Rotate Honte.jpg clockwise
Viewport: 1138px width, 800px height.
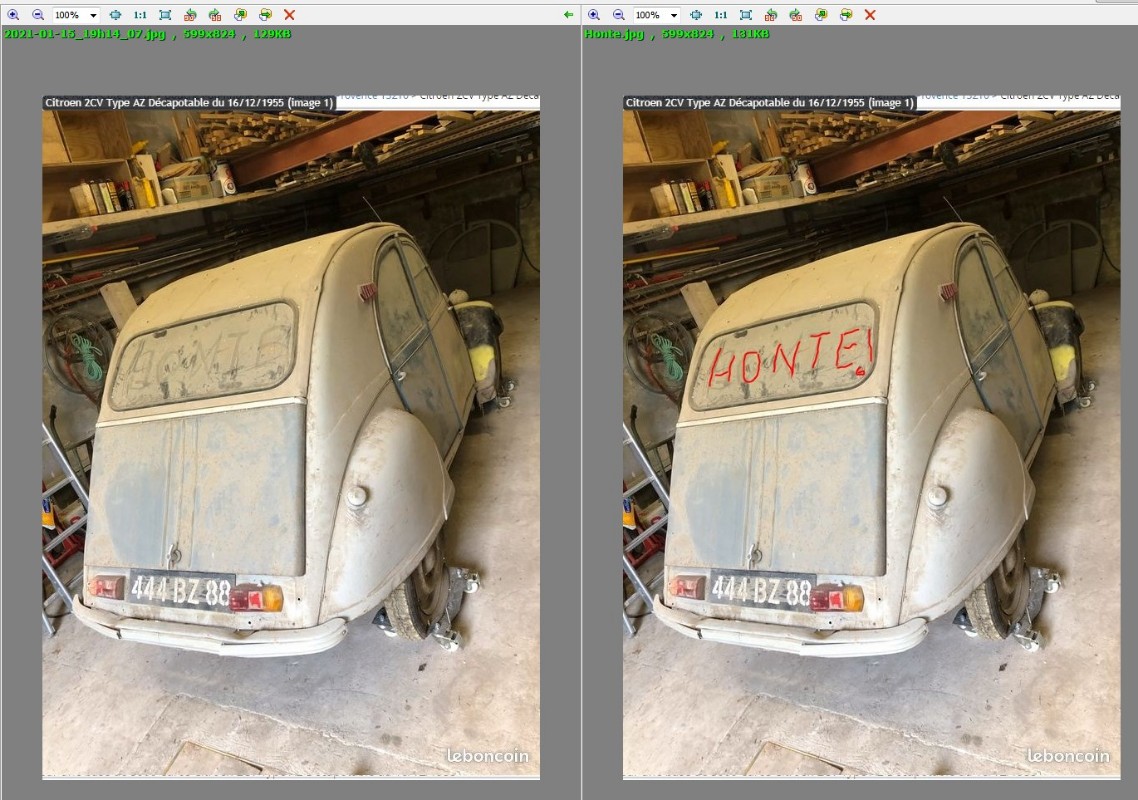coord(795,15)
